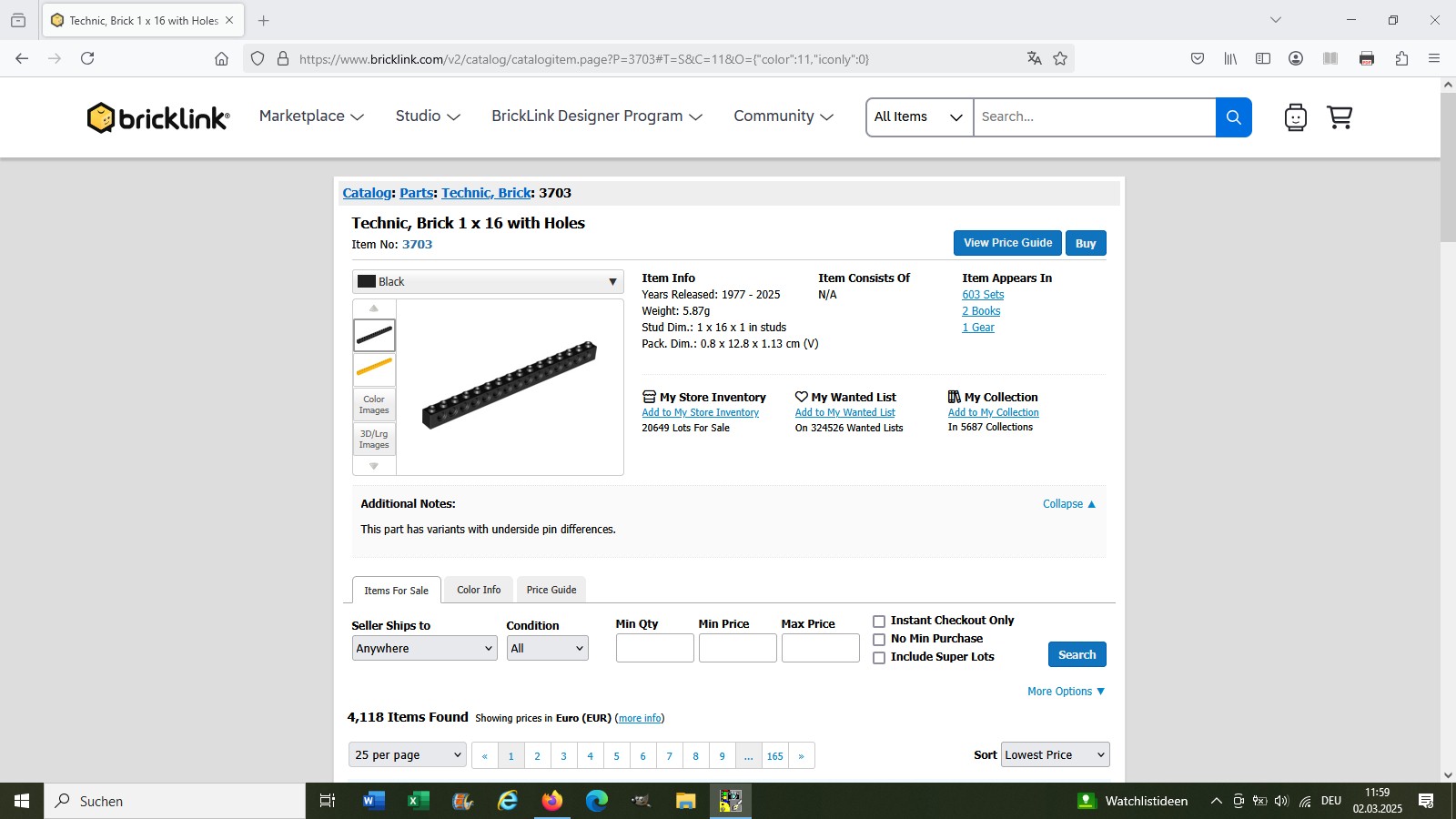Click the blue search magnifier button
Viewport: 1456px width, 819px height.
[1233, 117]
